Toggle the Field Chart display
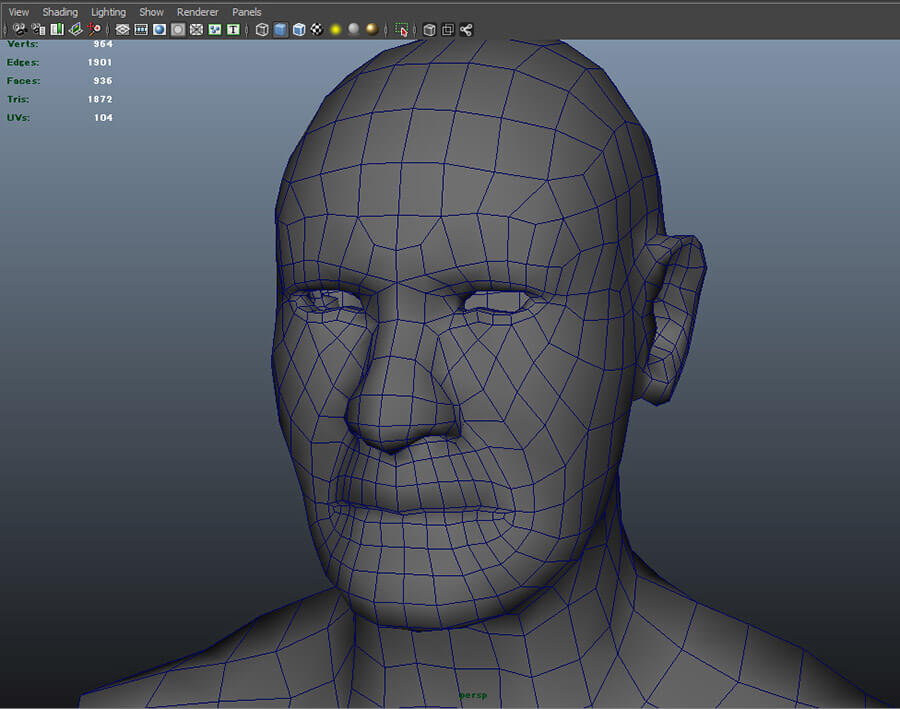Image resolution: width=900 pixels, height=709 pixels. [196, 29]
